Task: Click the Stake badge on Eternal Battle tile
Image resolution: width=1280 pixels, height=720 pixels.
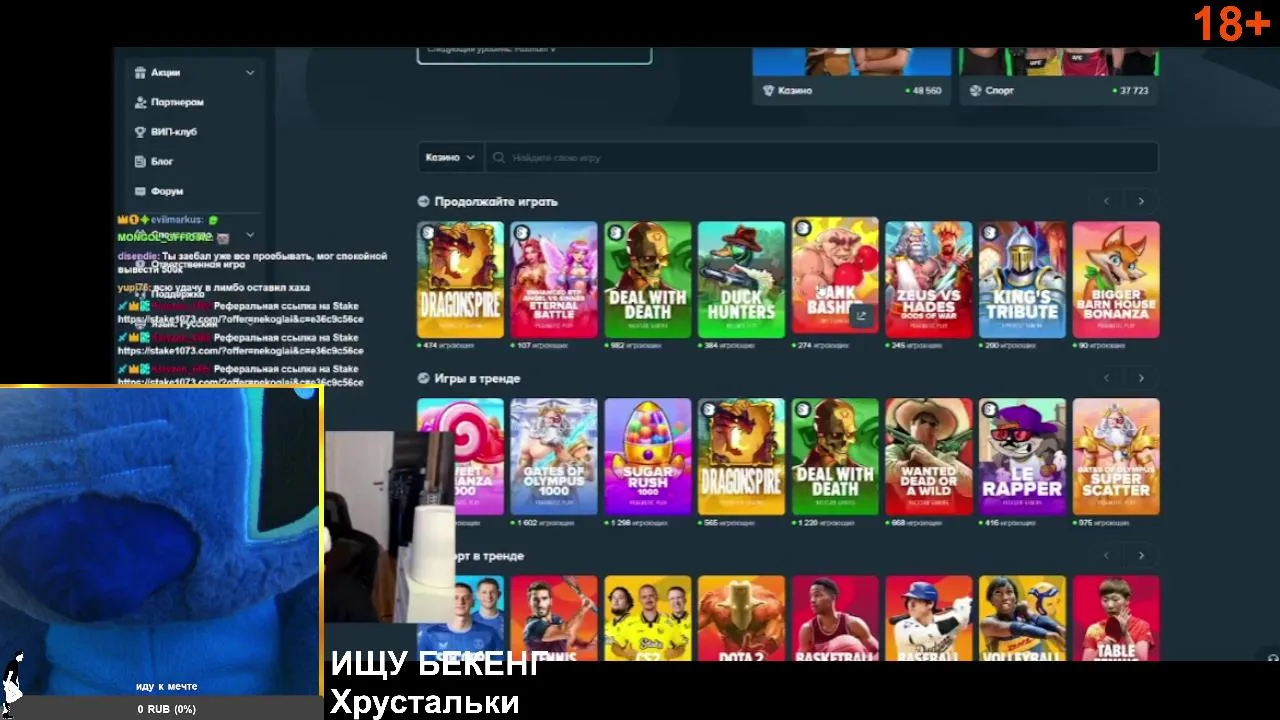Action: click(521, 232)
